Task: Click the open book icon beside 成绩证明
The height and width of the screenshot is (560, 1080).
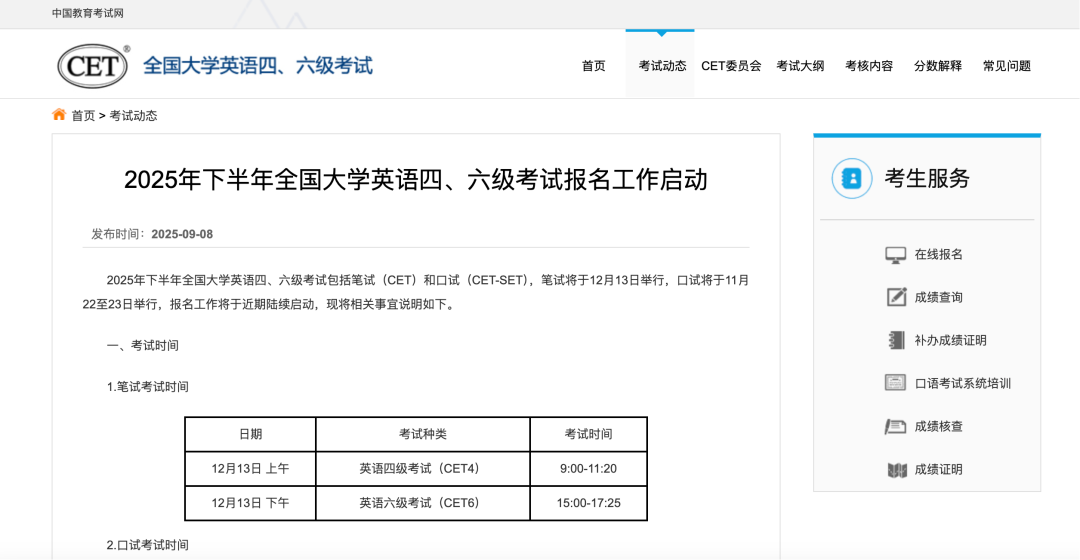Action: coord(895,469)
